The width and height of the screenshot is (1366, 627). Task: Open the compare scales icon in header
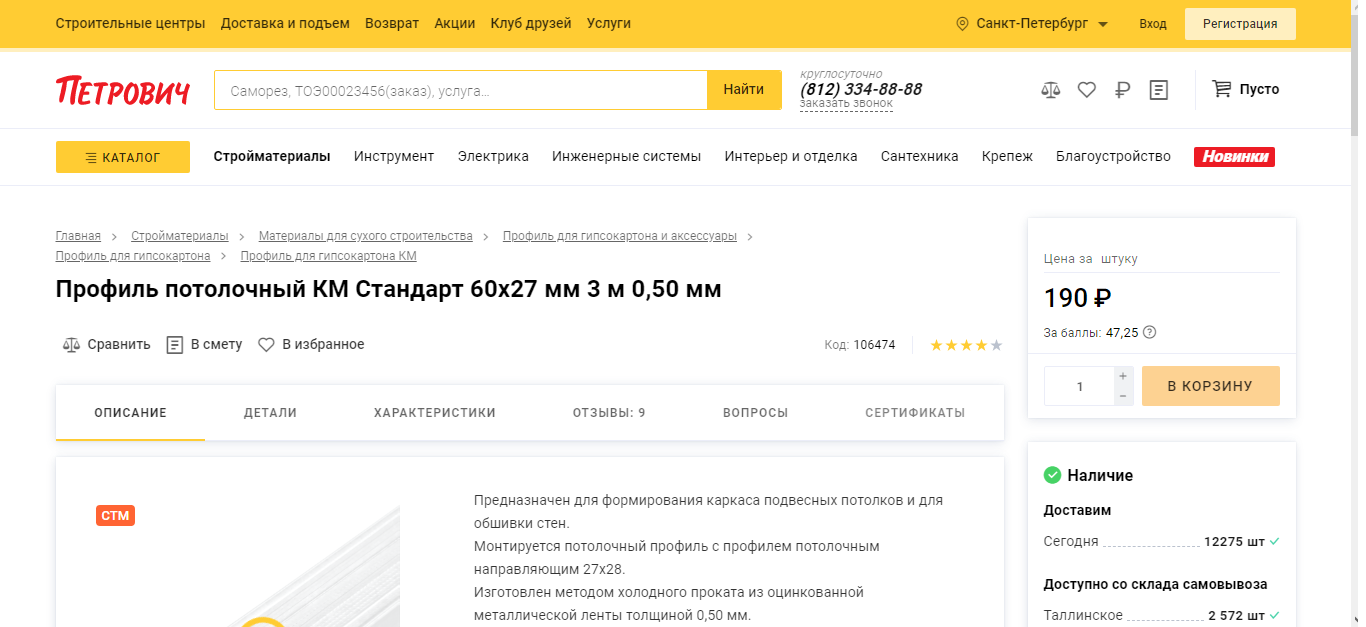pos(1050,90)
